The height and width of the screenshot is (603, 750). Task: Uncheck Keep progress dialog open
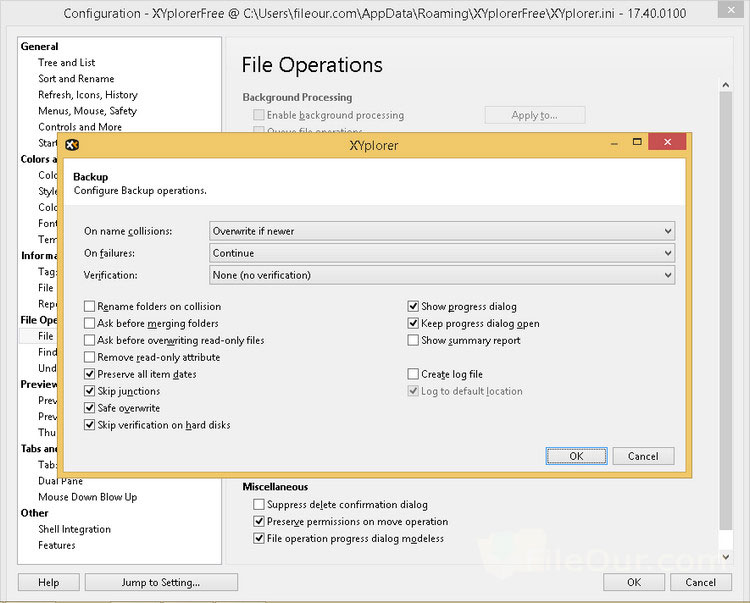[x=413, y=323]
